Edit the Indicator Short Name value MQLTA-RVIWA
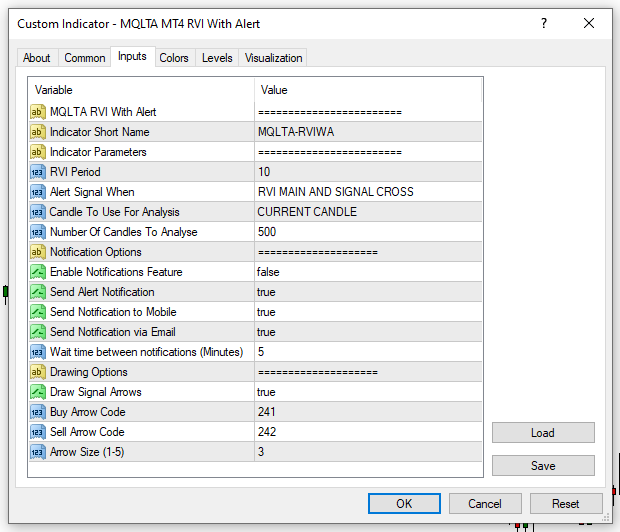 [368, 132]
